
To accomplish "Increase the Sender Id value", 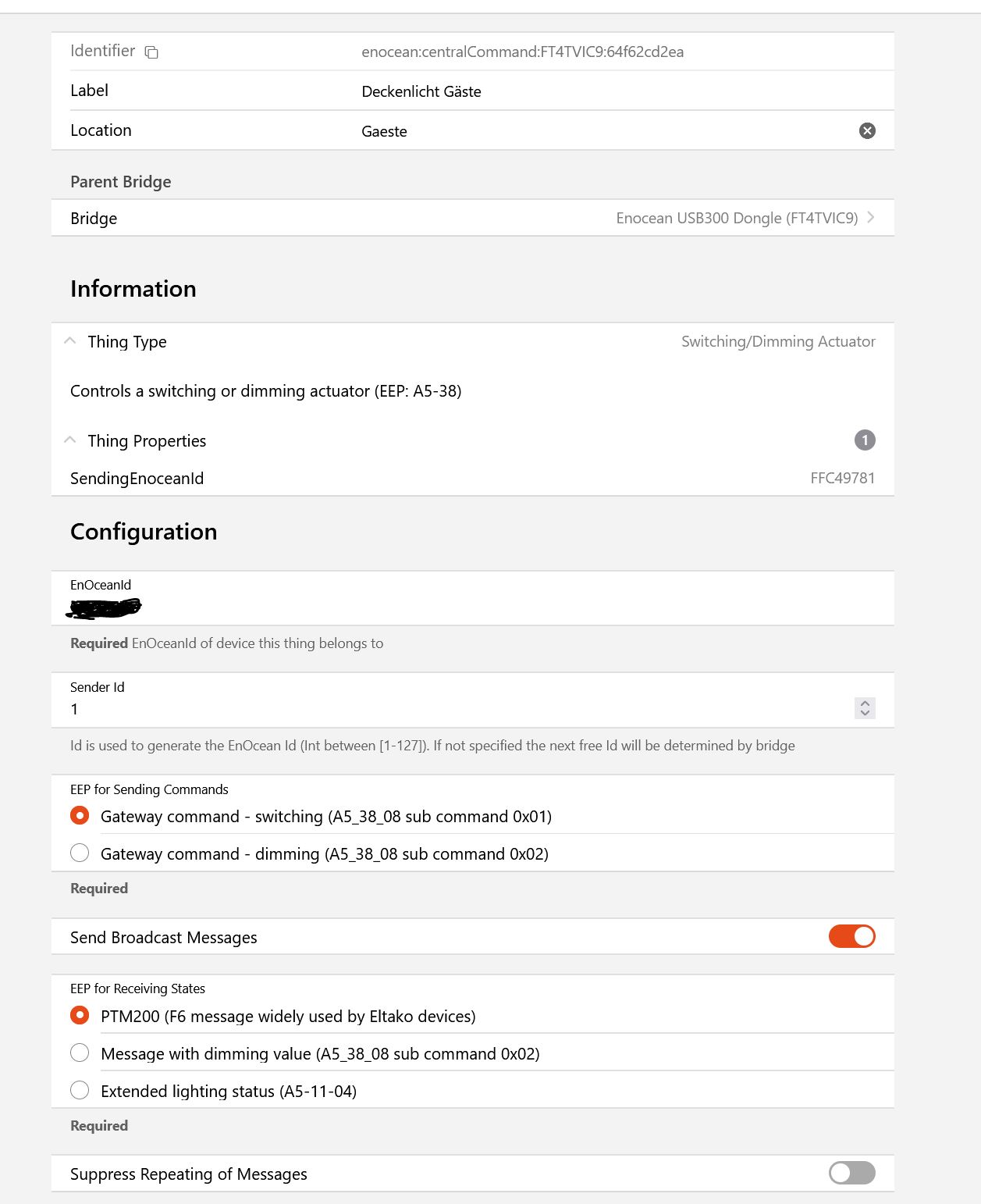I will [865, 703].
